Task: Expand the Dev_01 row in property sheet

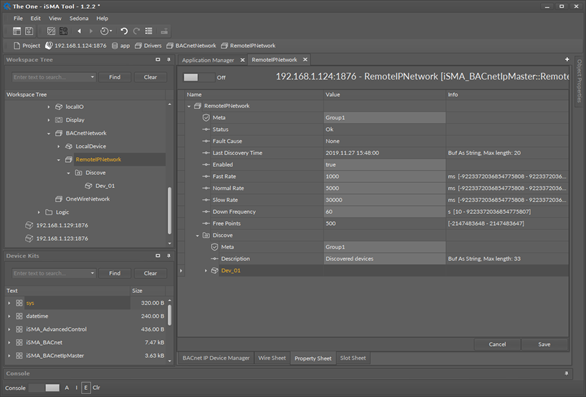Action: pyautogui.click(x=206, y=271)
